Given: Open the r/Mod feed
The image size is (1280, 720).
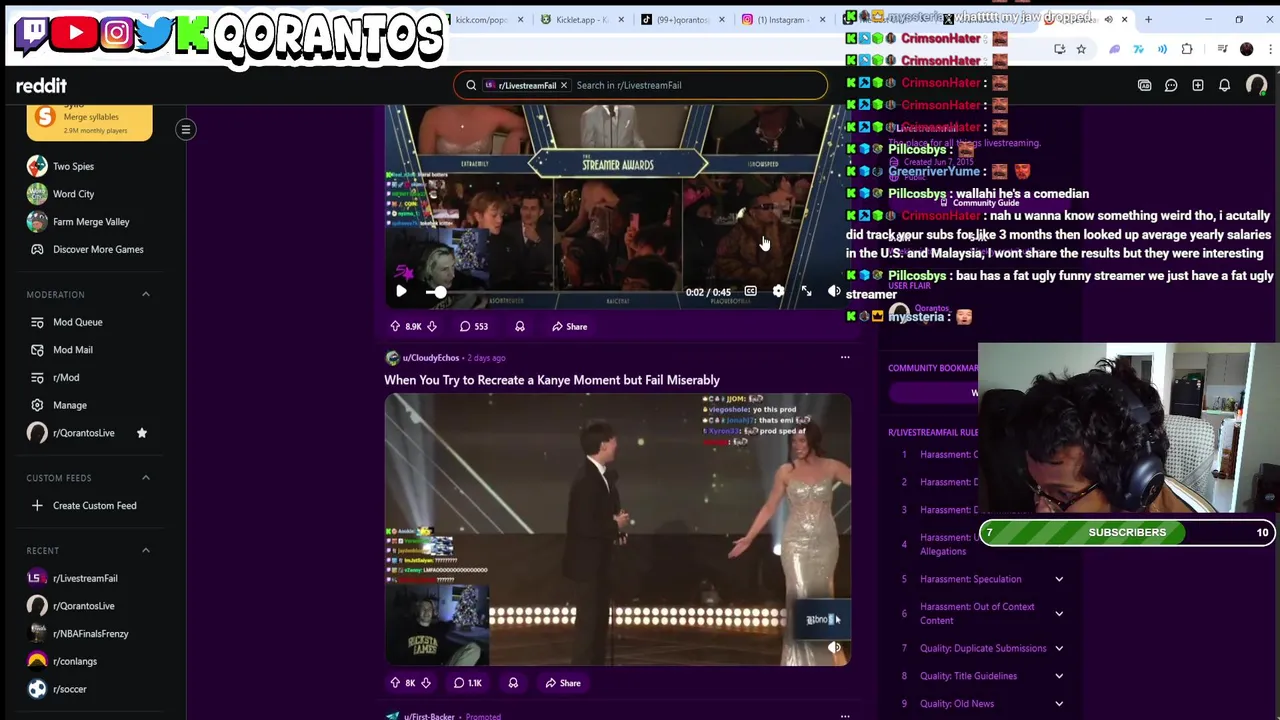Looking at the screenshot, I should pos(66,377).
